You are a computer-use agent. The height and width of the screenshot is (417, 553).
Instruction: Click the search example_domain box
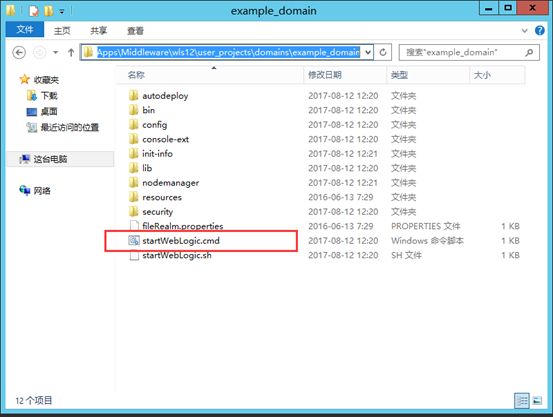[469, 53]
